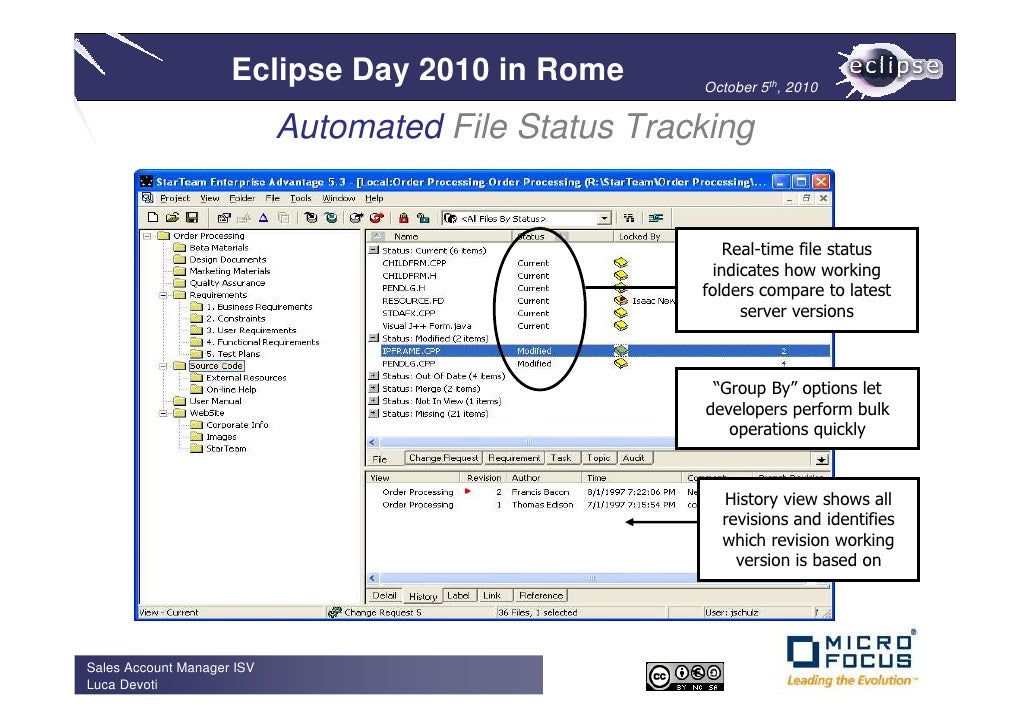
Task: Click the status icon in the PENDLG.CPP row
Action: tap(621, 363)
